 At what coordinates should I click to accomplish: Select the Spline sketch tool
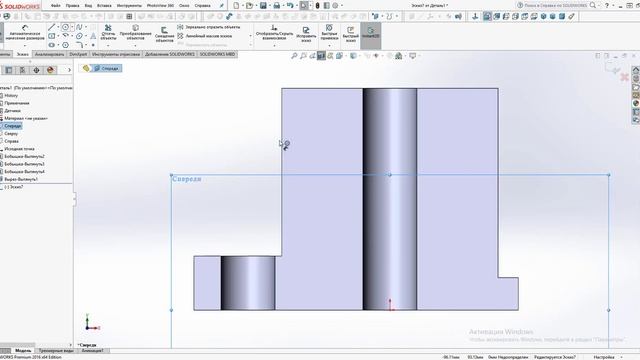[79, 27]
